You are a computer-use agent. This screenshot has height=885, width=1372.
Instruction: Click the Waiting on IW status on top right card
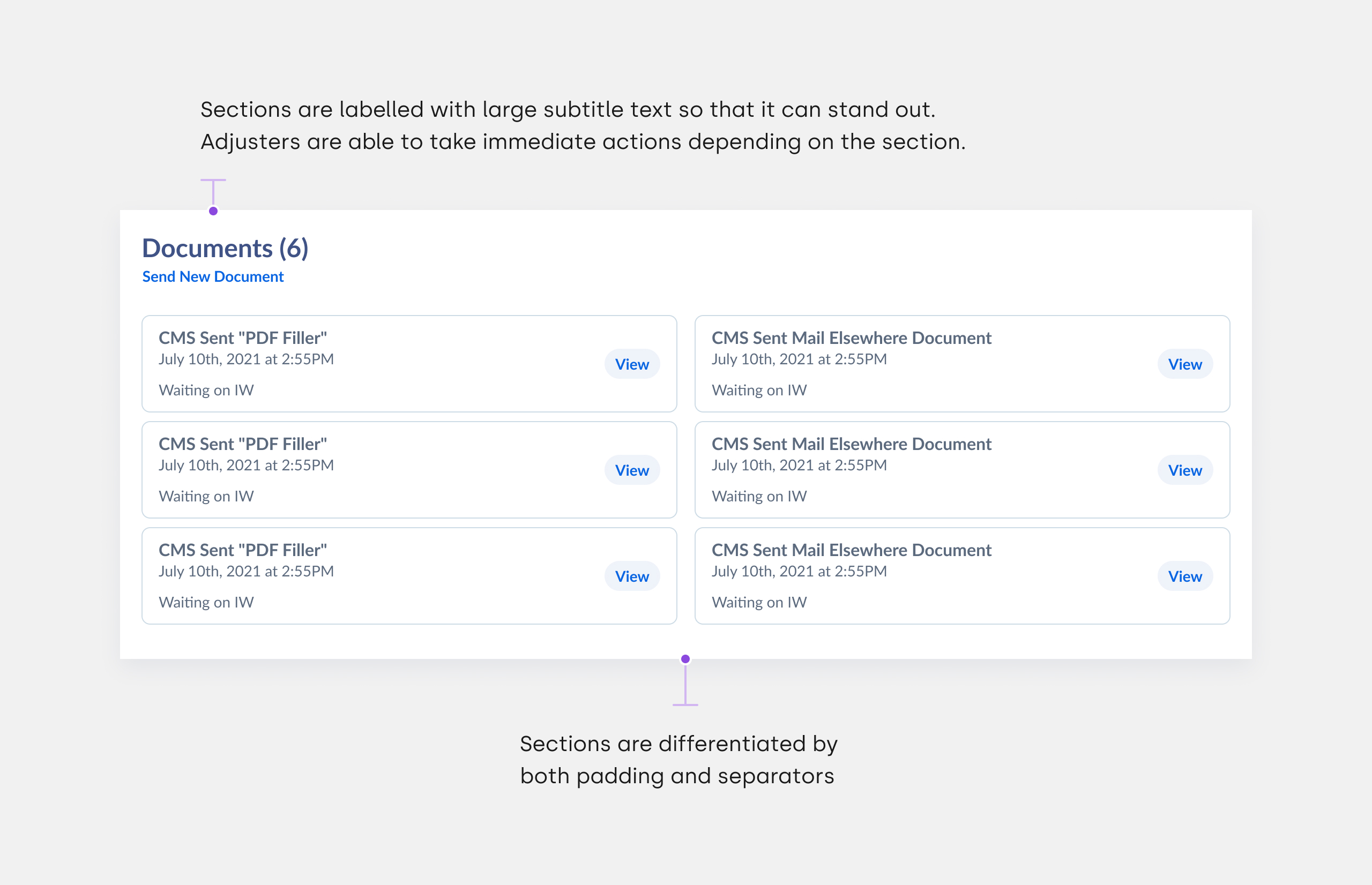click(759, 389)
